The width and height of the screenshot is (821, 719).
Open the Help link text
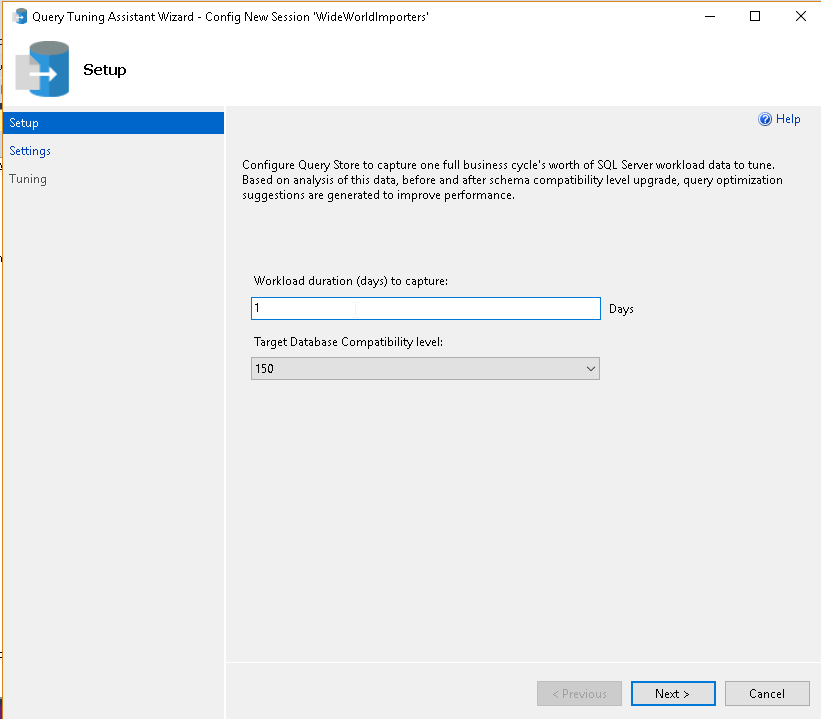click(788, 119)
